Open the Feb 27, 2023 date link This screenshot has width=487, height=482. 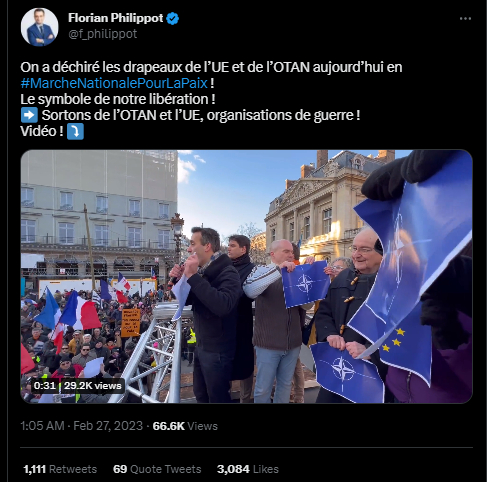pos(108,426)
